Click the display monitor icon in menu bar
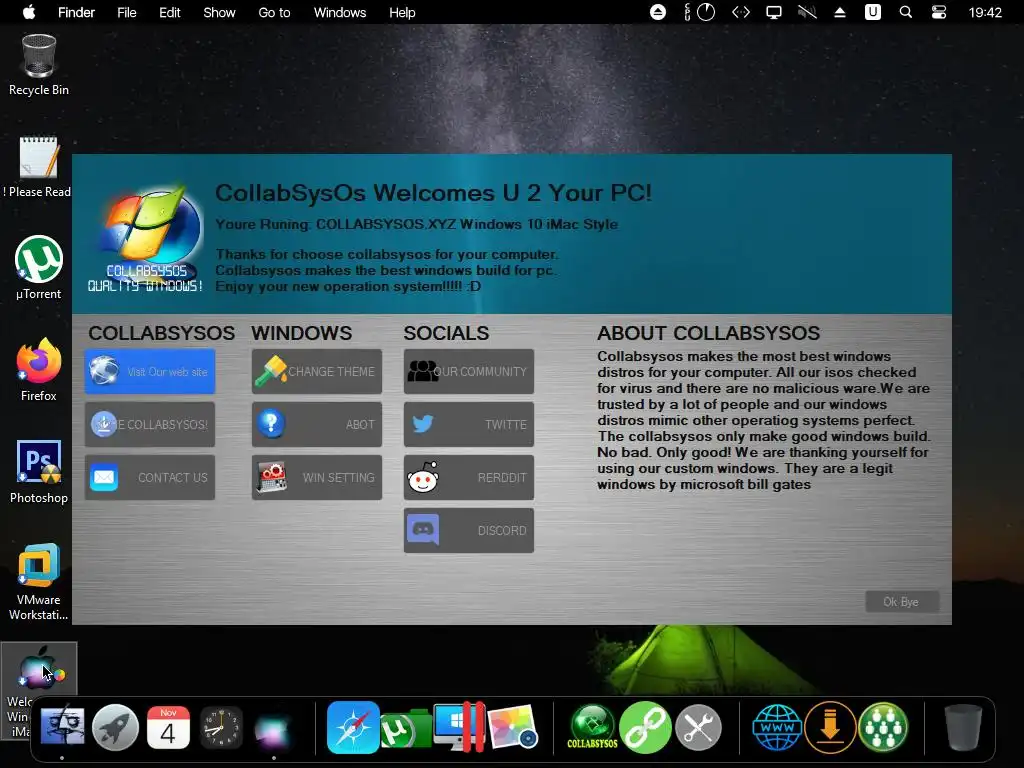Screen dimensions: 1024x768 tap(774, 12)
